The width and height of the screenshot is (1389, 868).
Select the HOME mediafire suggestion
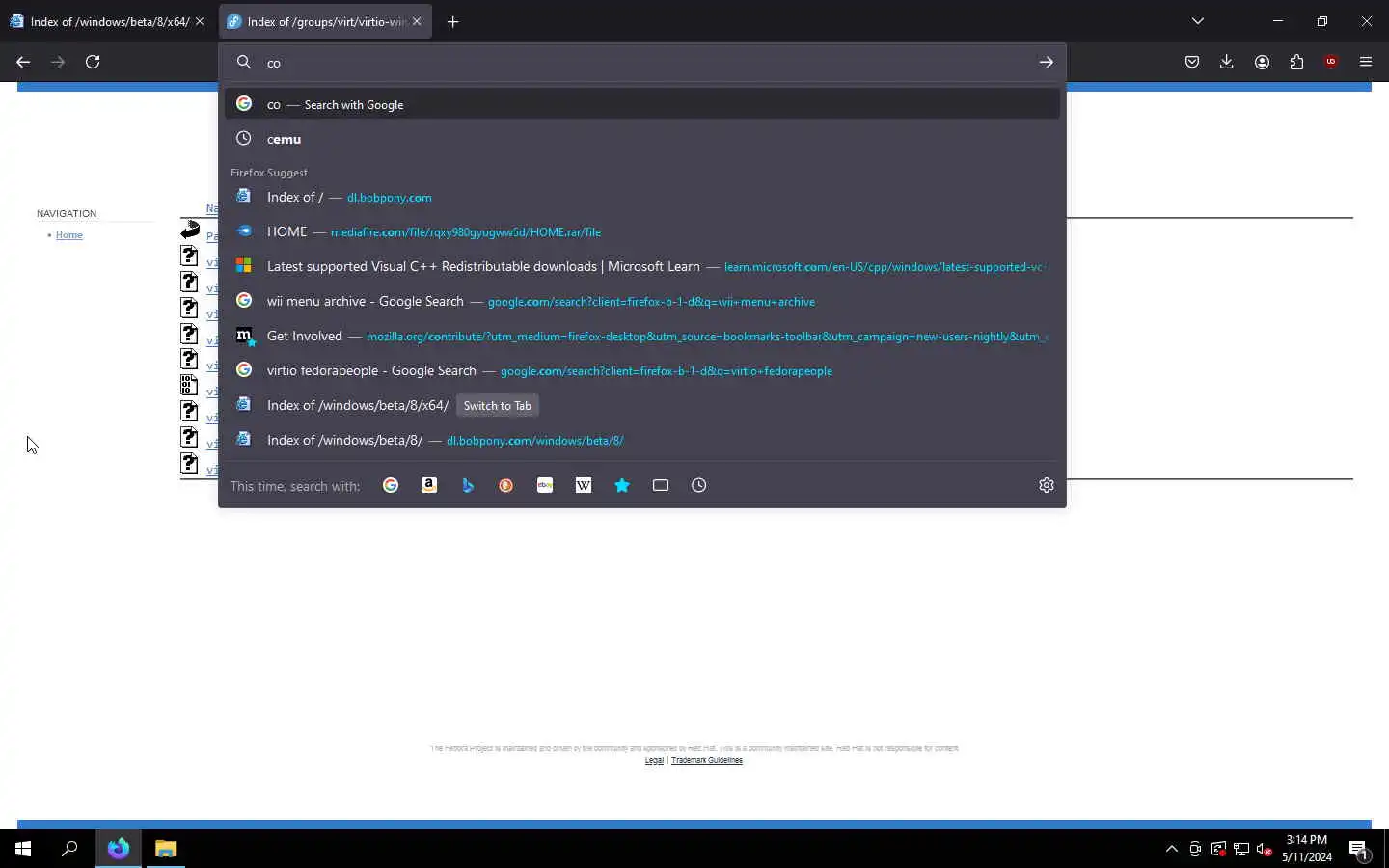[x=642, y=231]
